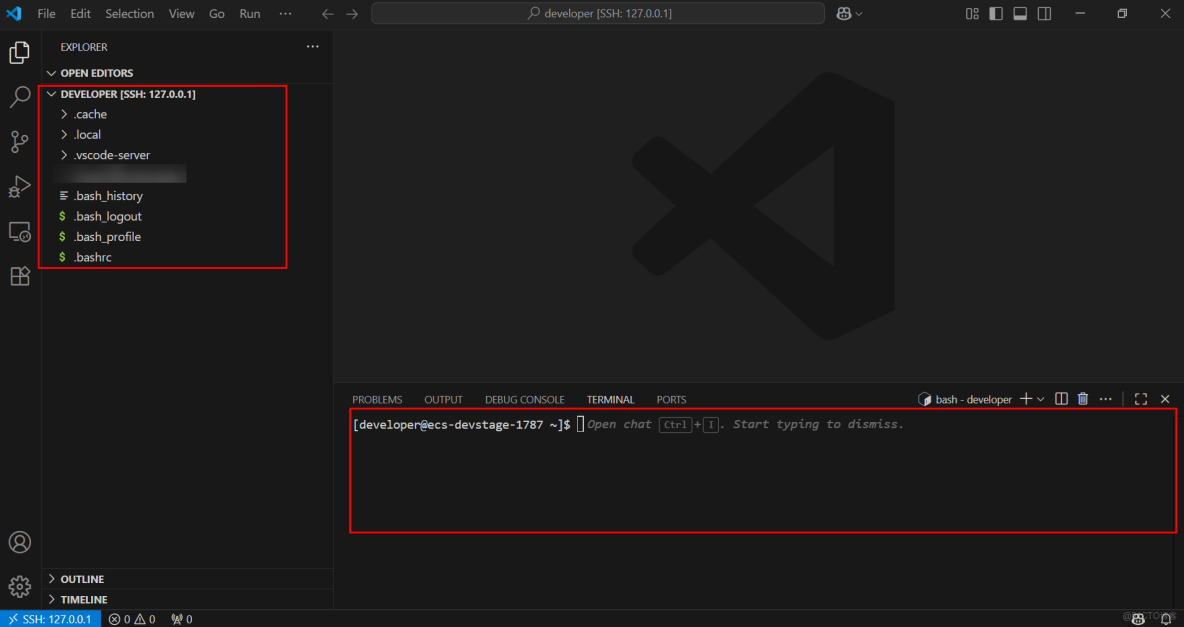Image resolution: width=1184 pixels, height=627 pixels.
Task: Add a new terminal with plus icon
Action: click(x=1025, y=399)
